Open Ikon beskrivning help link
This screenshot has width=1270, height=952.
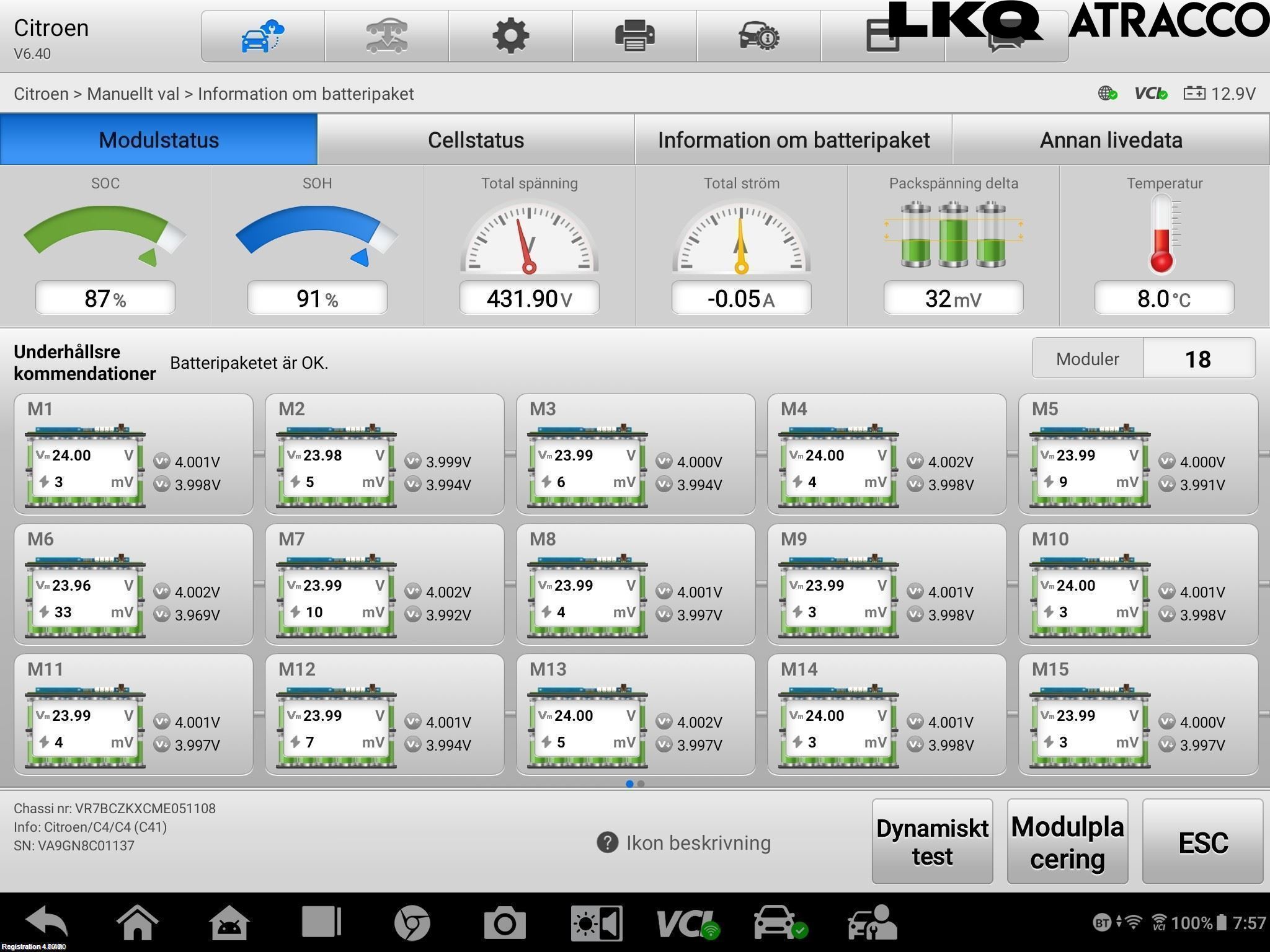click(x=684, y=843)
